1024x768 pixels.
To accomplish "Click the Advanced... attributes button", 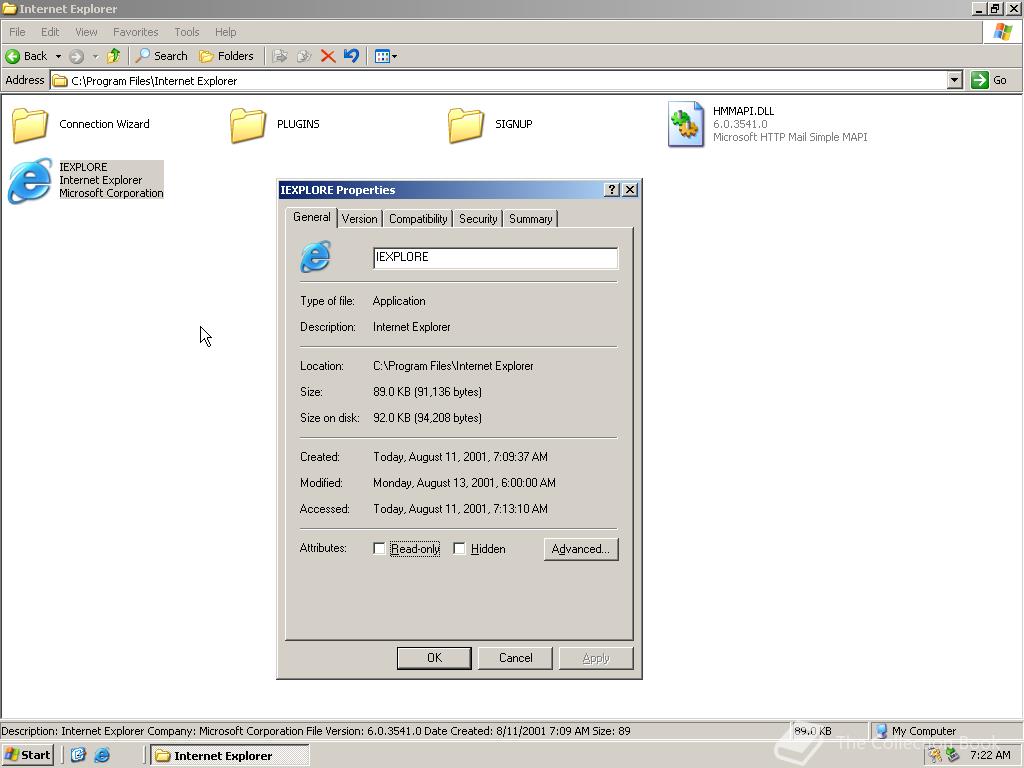I will pos(581,549).
